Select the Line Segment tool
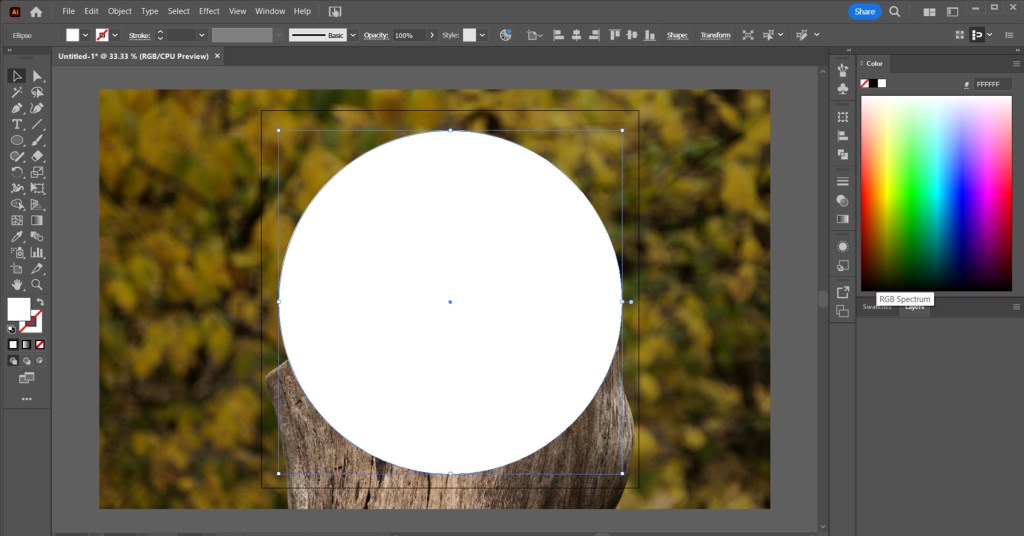The width and height of the screenshot is (1024, 536). (x=37, y=124)
